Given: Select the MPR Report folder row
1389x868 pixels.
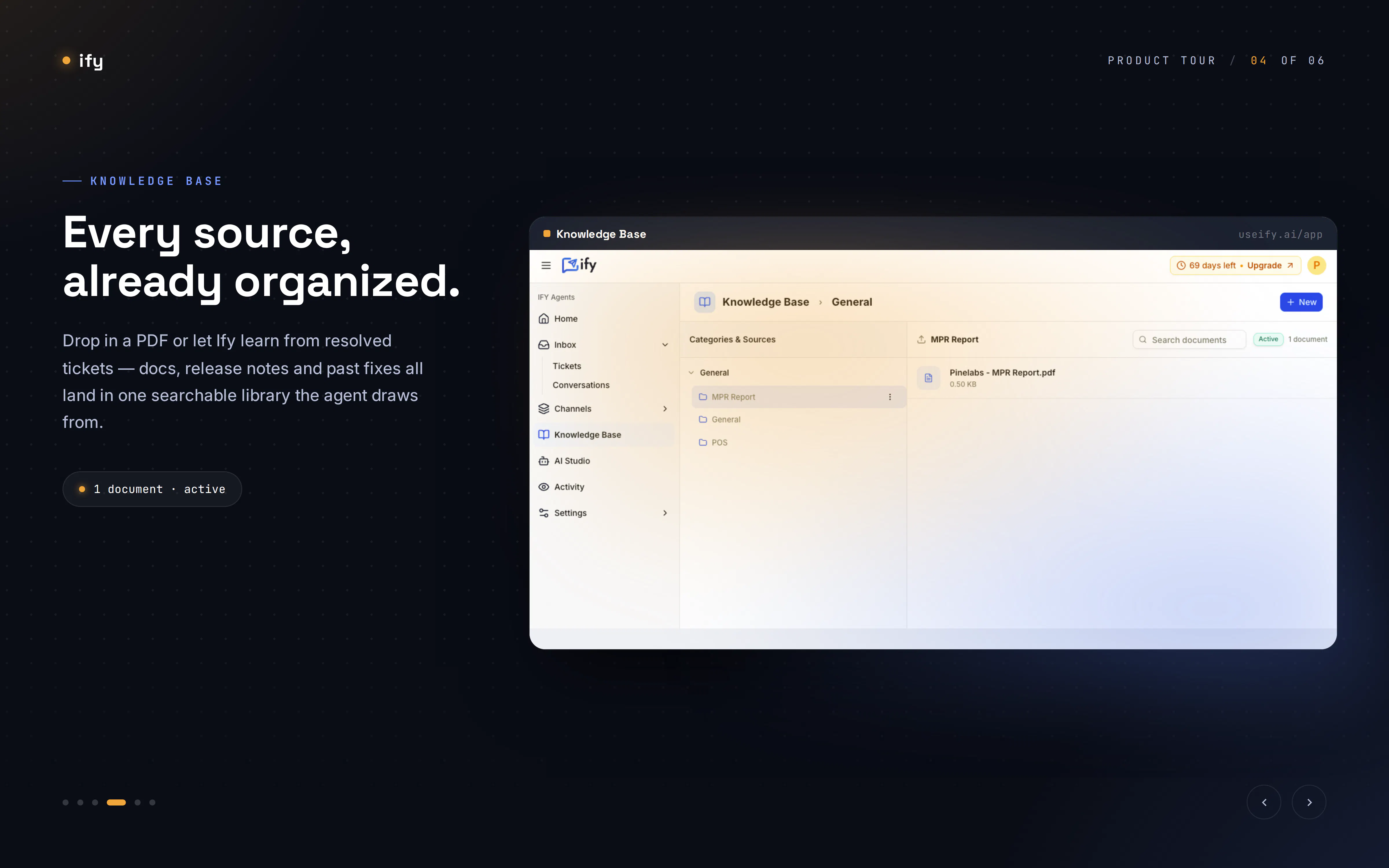Looking at the screenshot, I should [799, 397].
